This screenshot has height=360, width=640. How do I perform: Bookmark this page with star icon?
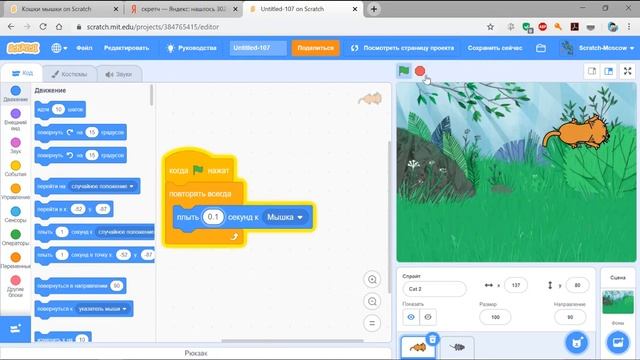coord(490,27)
